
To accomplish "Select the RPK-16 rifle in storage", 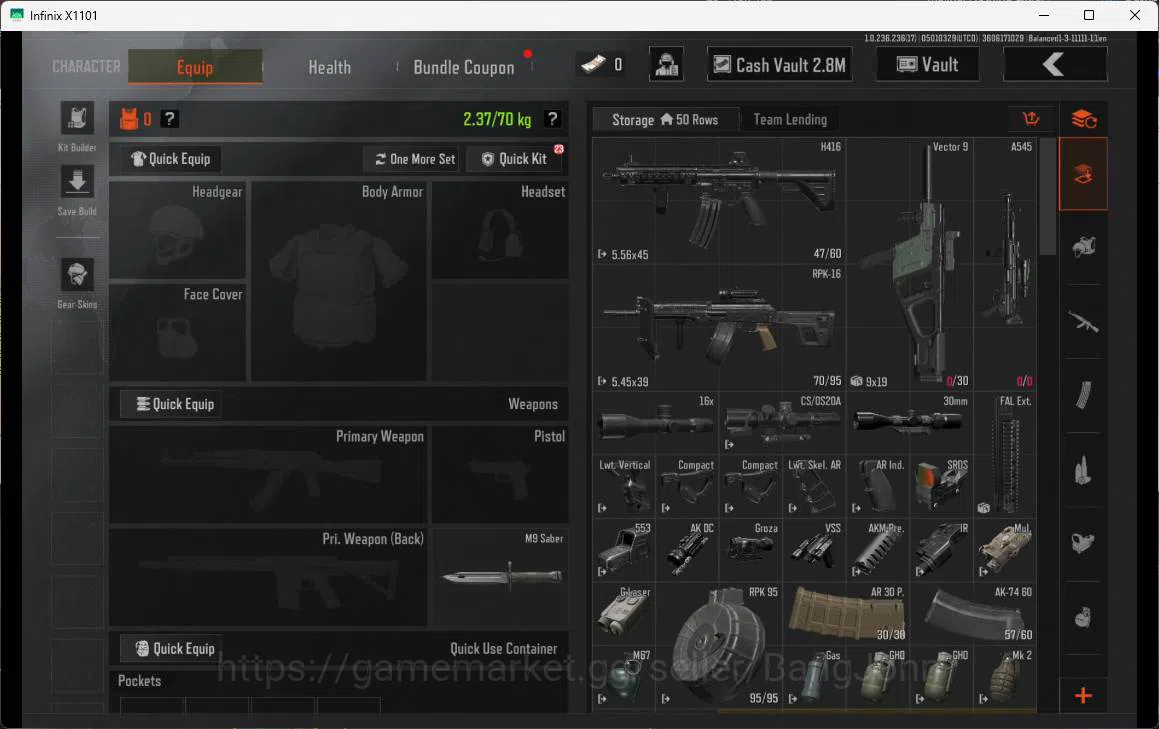I will pos(720,328).
